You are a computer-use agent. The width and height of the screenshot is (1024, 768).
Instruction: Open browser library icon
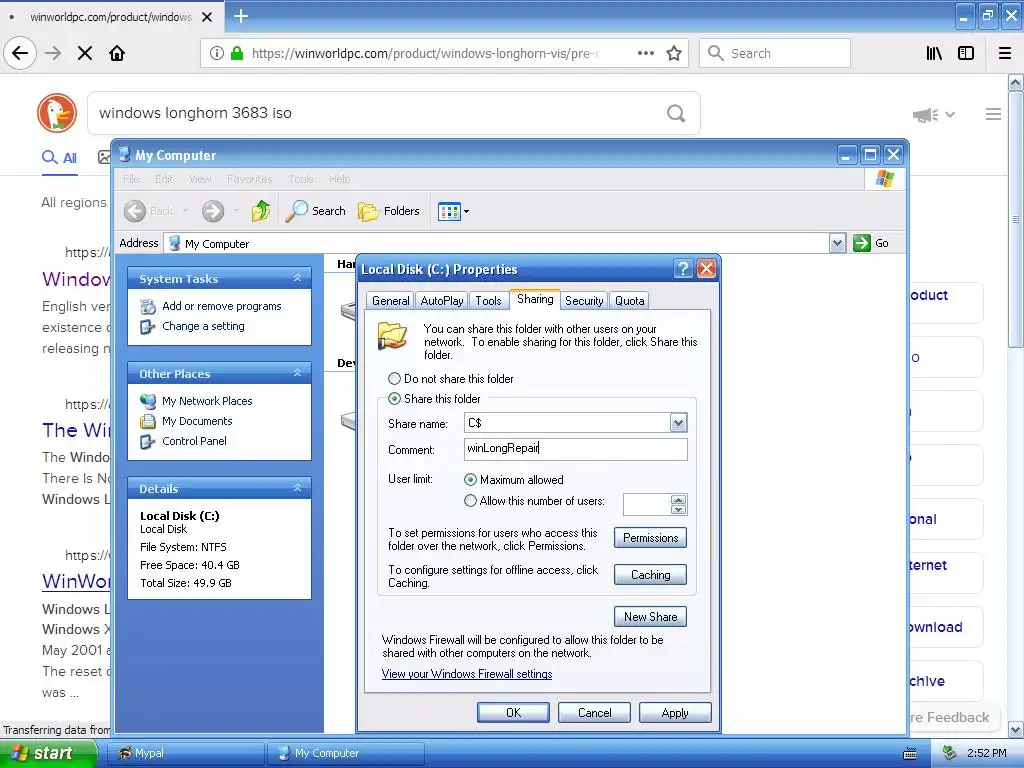pyautogui.click(x=935, y=53)
